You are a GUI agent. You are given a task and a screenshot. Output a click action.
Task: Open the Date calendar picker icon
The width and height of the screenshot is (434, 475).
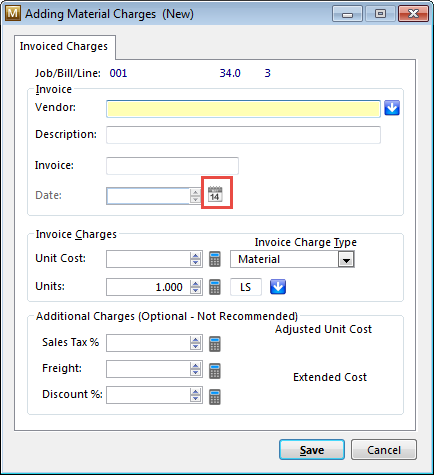coord(215,194)
